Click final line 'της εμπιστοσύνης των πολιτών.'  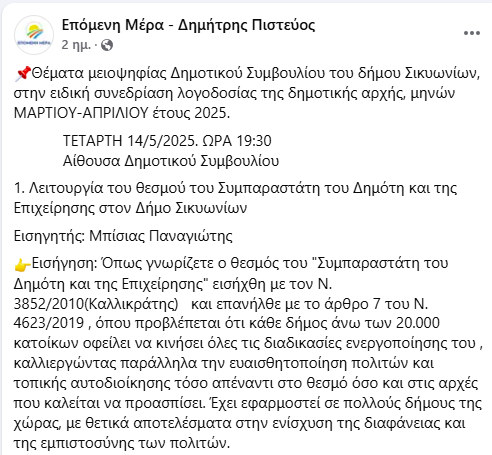pos(122,444)
